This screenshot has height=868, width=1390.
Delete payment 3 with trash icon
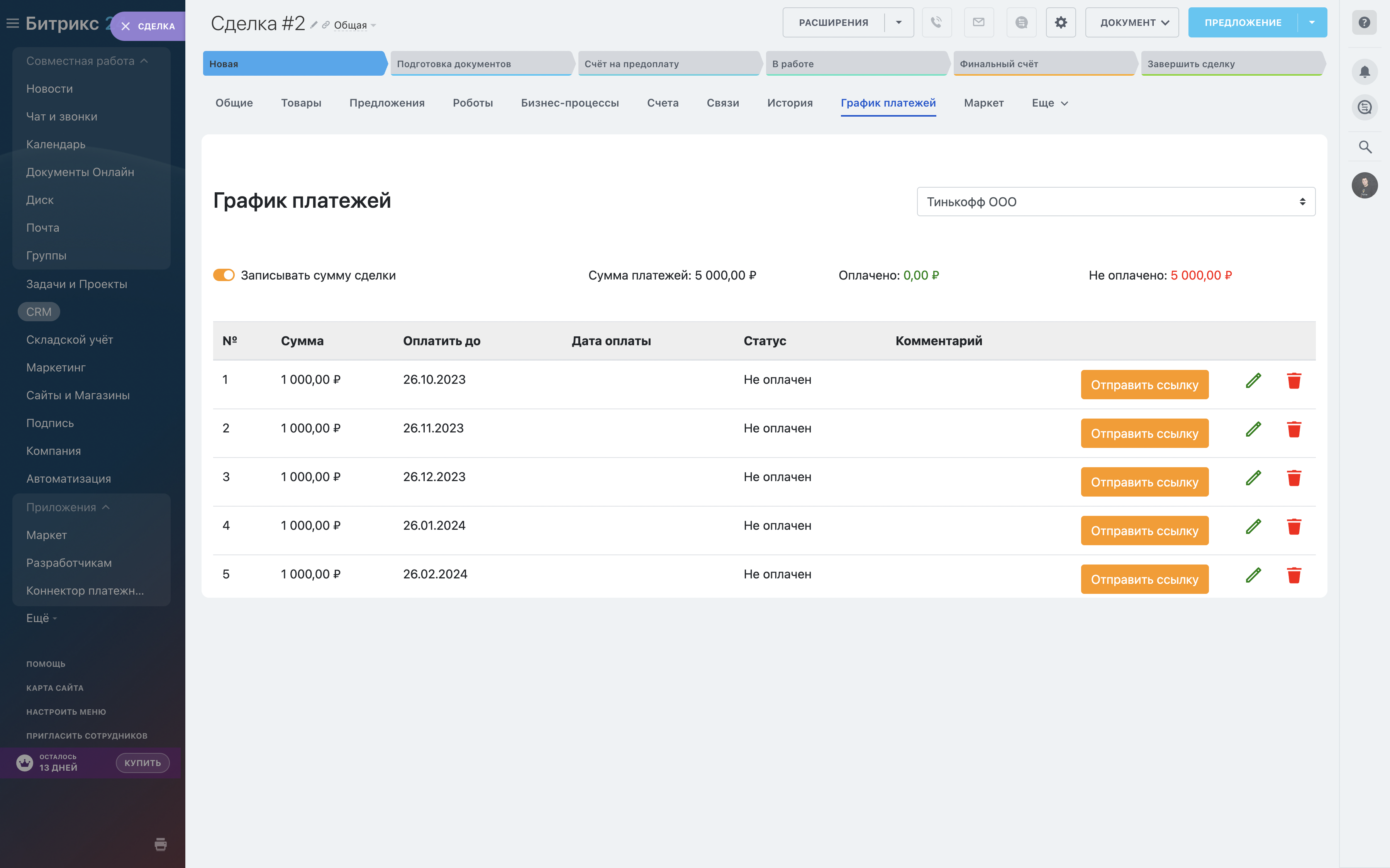pos(1293,478)
